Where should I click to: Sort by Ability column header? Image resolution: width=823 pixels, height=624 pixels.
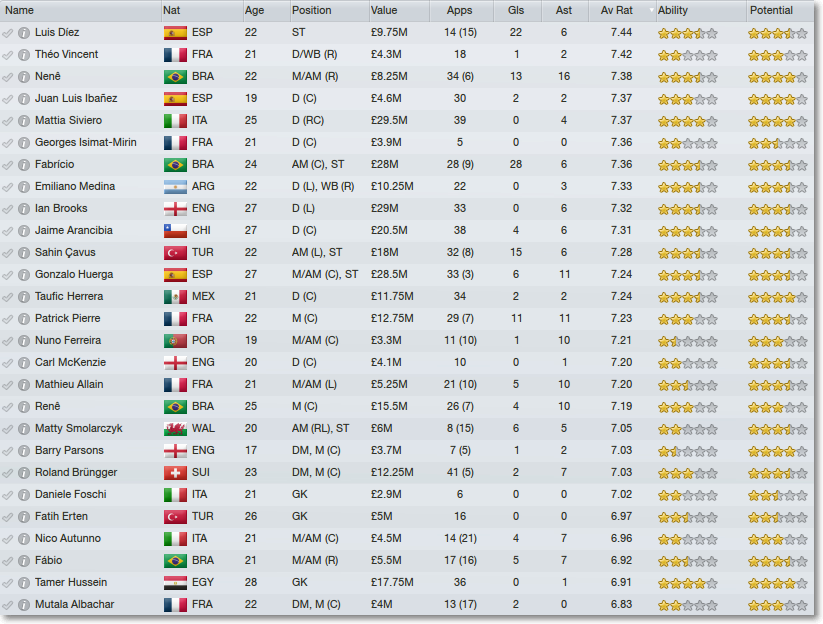pyautogui.click(x=701, y=10)
